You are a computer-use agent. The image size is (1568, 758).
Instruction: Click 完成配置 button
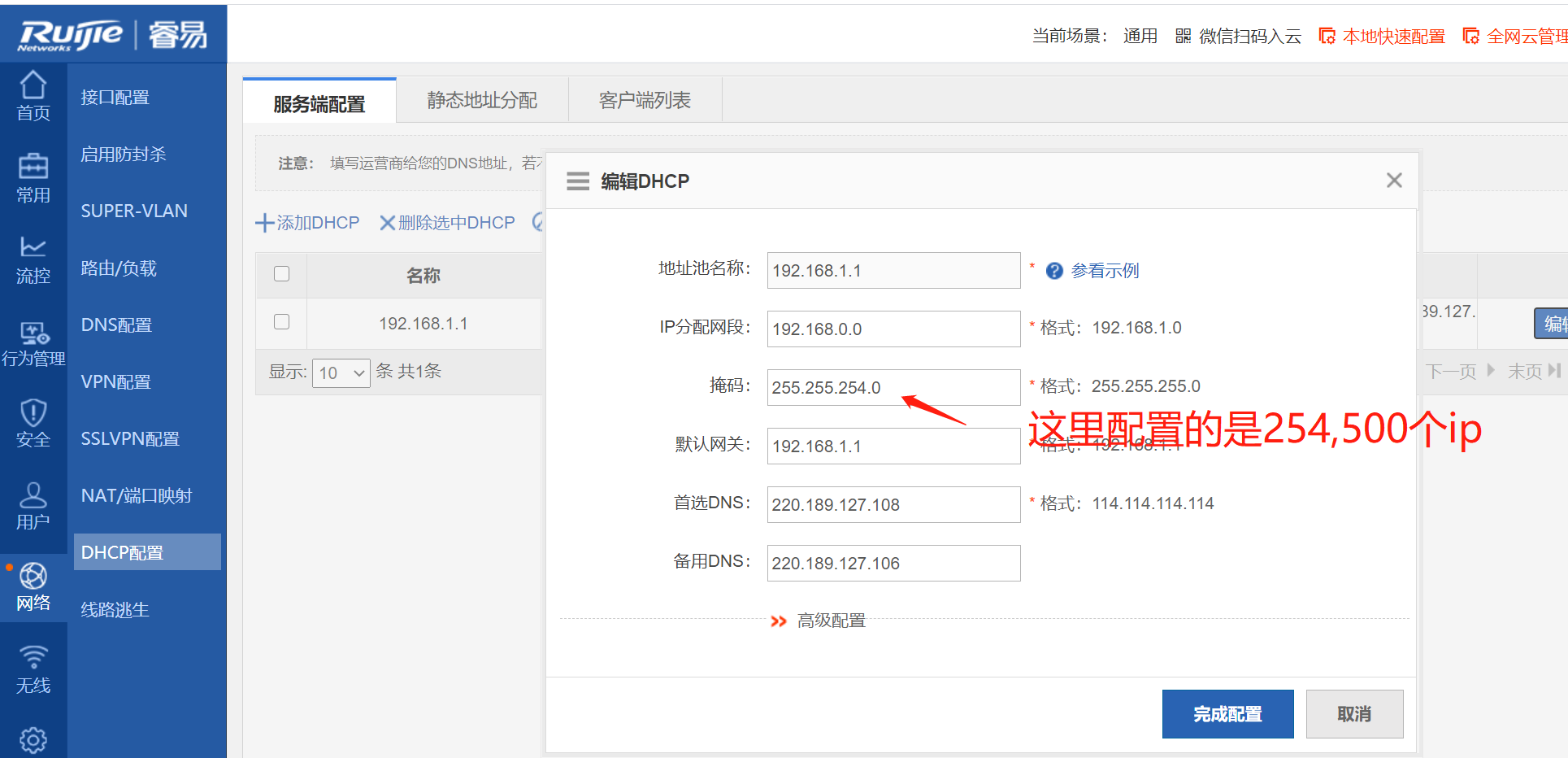pos(1227,714)
